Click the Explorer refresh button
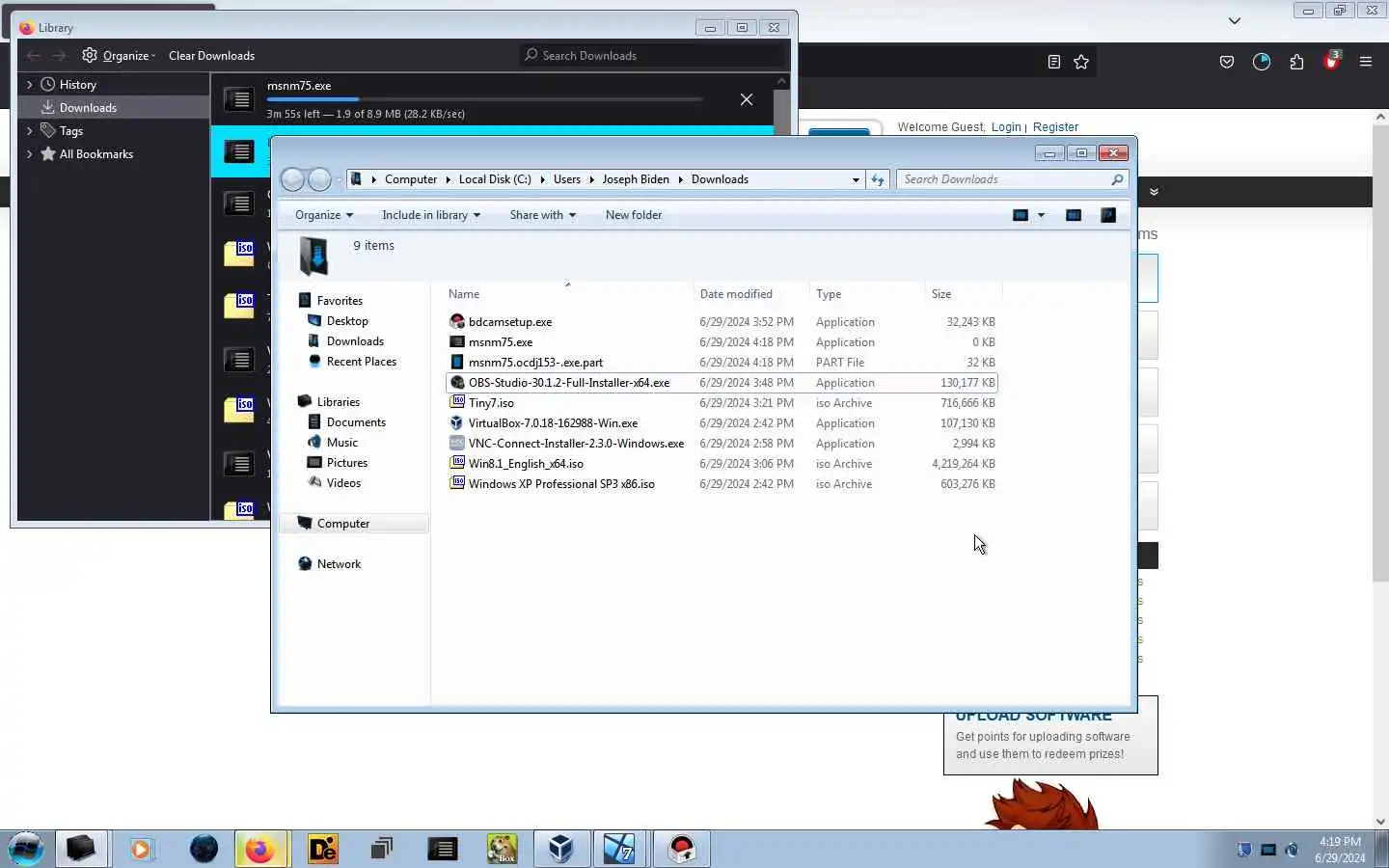The image size is (1389, 868). [x=877, y=179]
